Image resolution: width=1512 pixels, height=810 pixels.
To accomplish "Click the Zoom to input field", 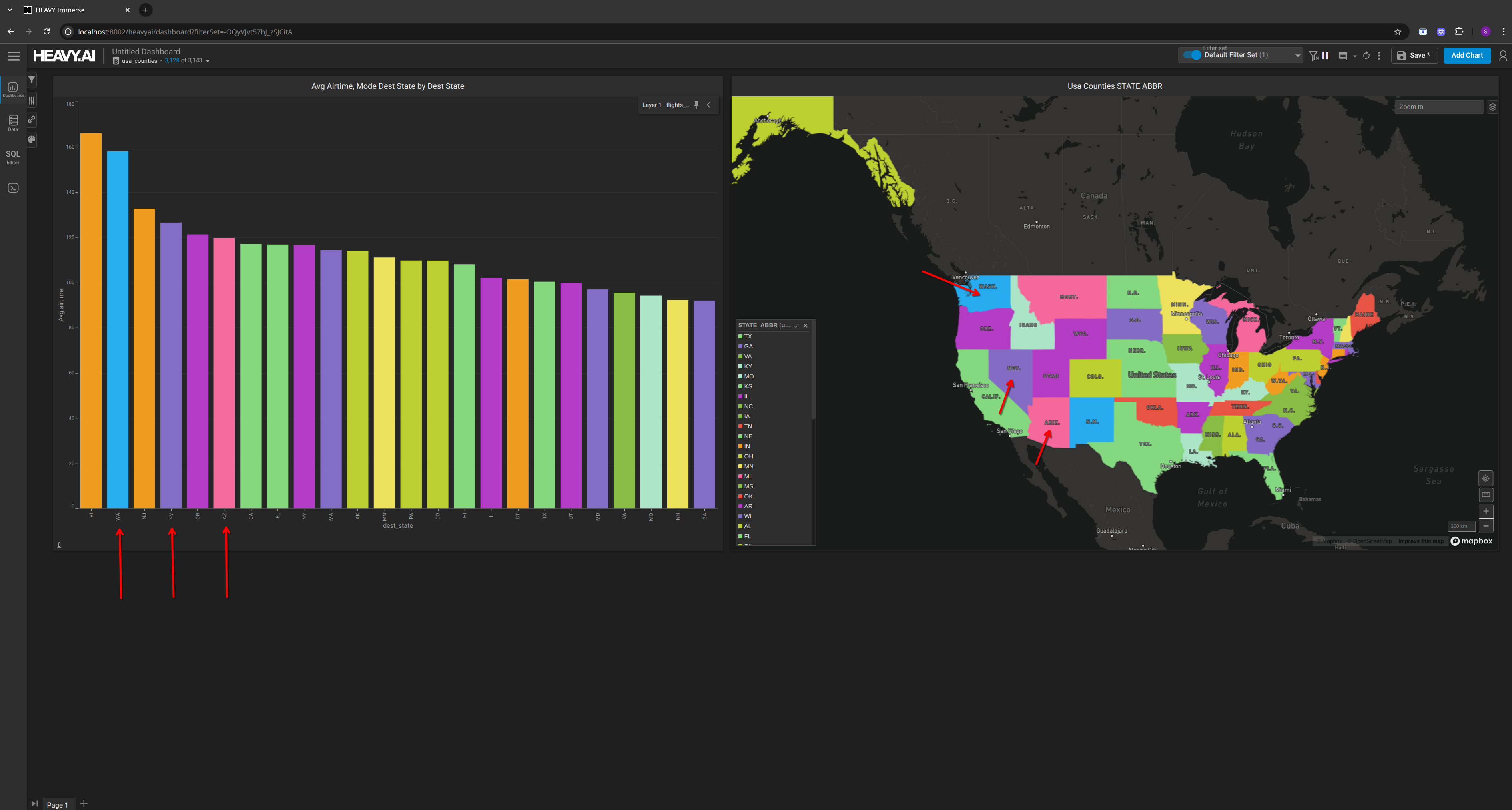I will coord(1438,107).
